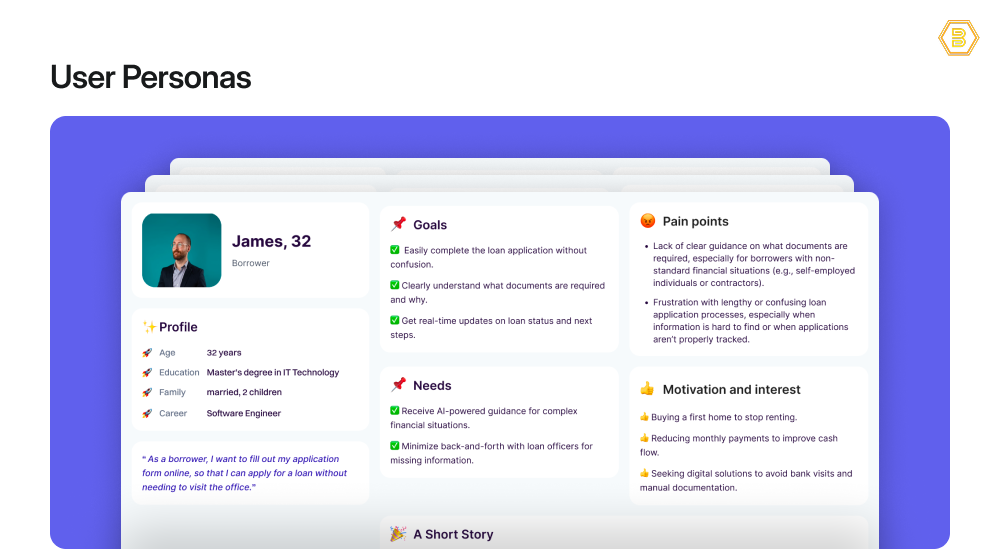Select the rearmost stacked persona card
The image size is (1000, 549).
point(500,166)
